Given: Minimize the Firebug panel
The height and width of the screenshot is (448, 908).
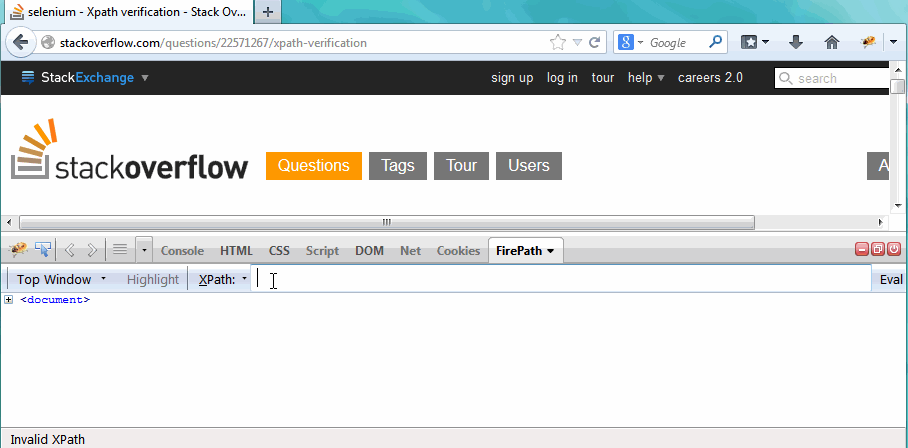Looking at the screenshot, I should coord(862,249).
